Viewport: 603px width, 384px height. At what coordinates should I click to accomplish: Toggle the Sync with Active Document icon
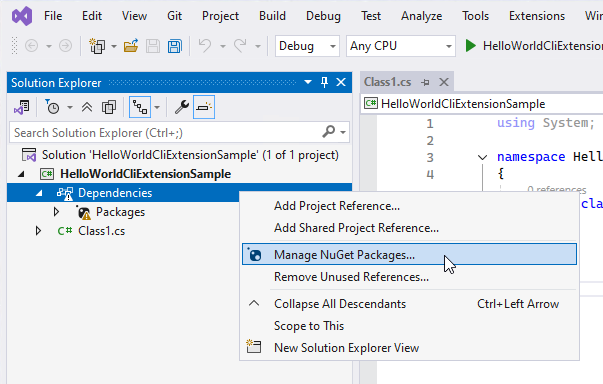pyautogui.click(x=140, y=107)
